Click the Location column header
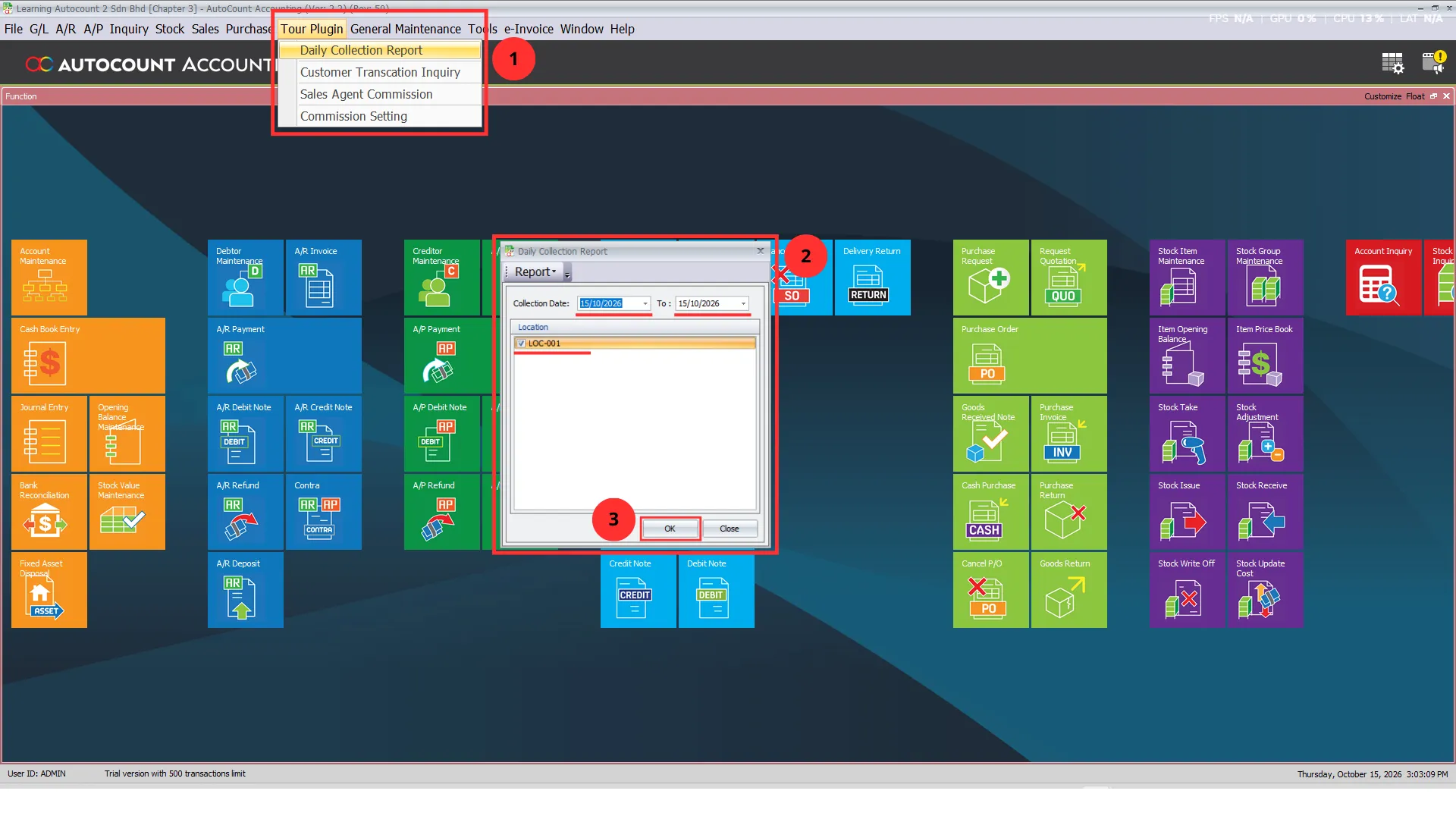This screenshot has height=819, width=1456. [x=635, y=327]
